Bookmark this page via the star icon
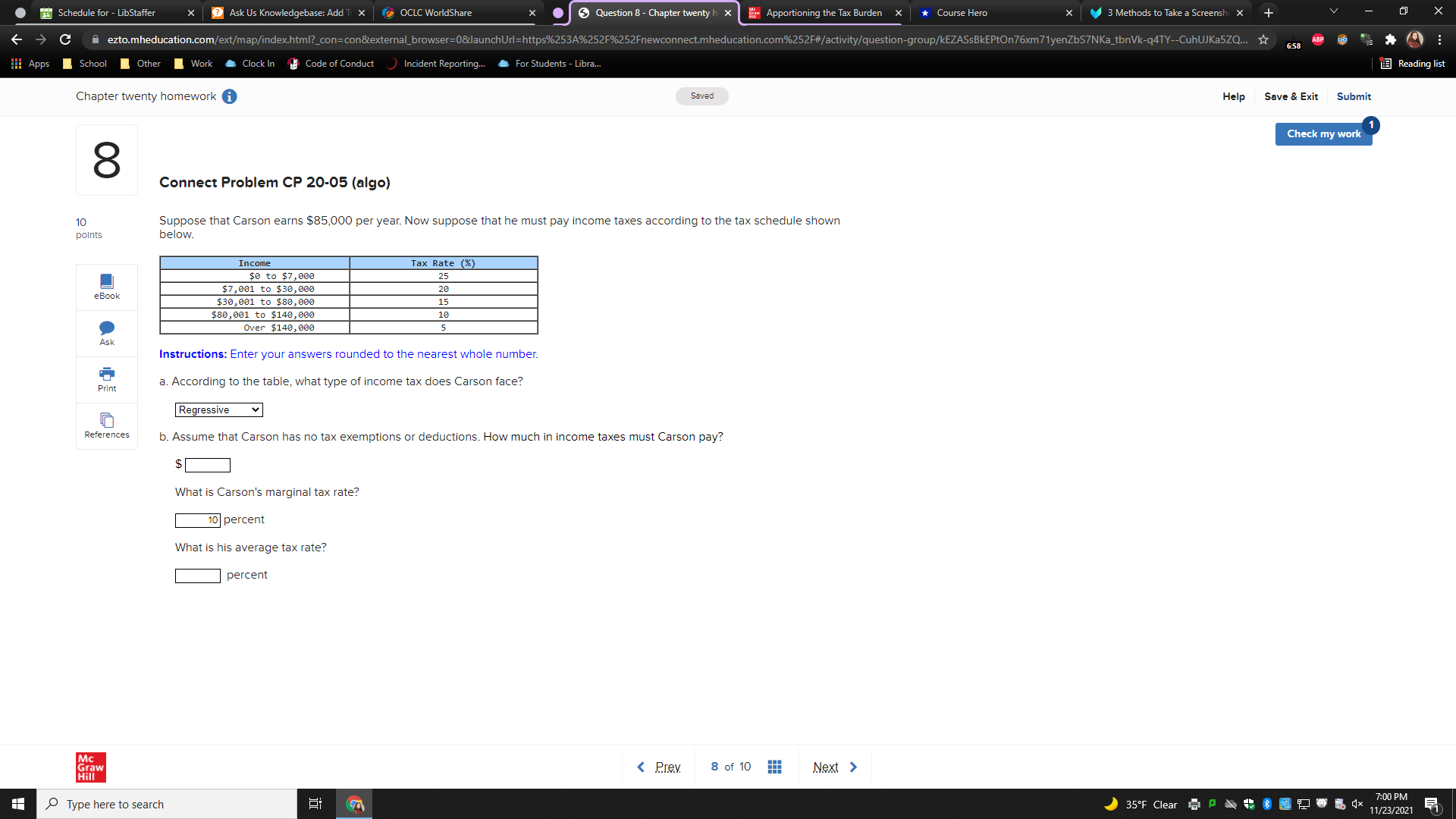This screenshot has height=819, width=1456. pyautogui.click(x=1263, y=39)
